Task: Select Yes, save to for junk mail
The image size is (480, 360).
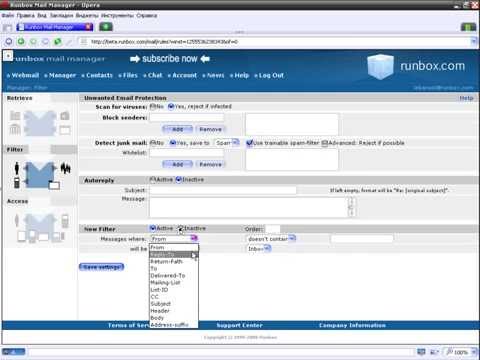Action: (173, 143)
